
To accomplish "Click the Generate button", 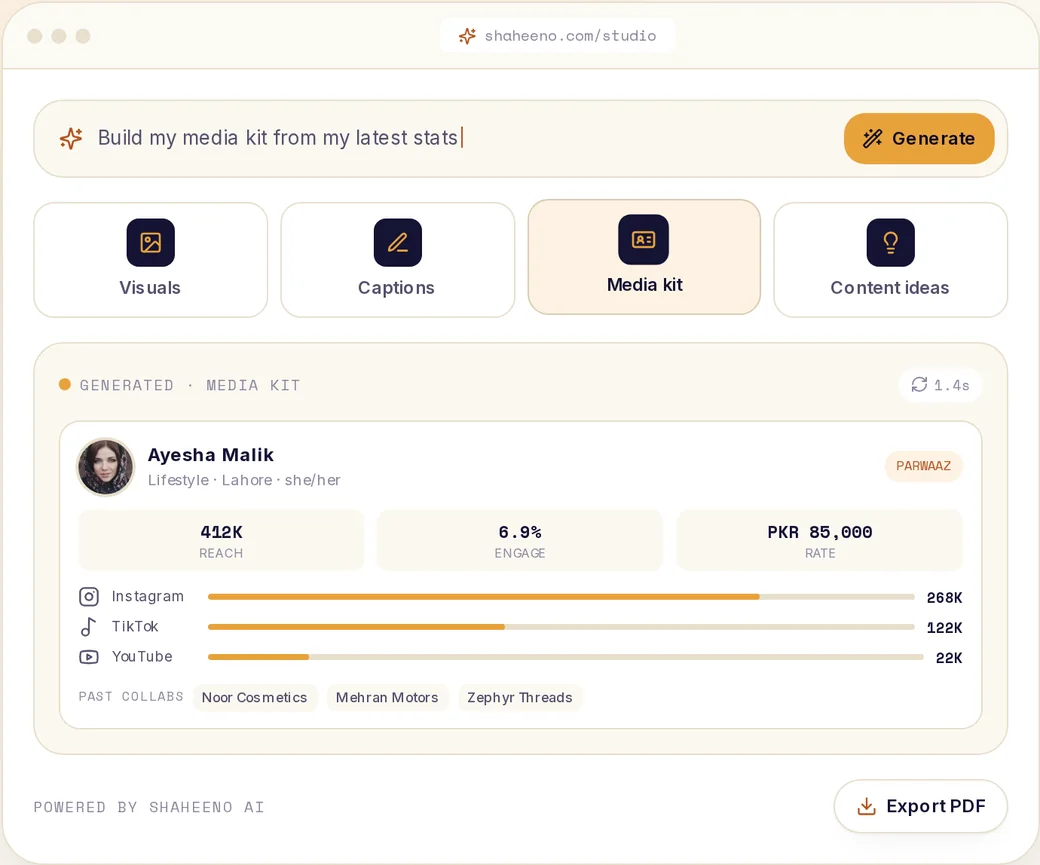I will coord(919,138).
